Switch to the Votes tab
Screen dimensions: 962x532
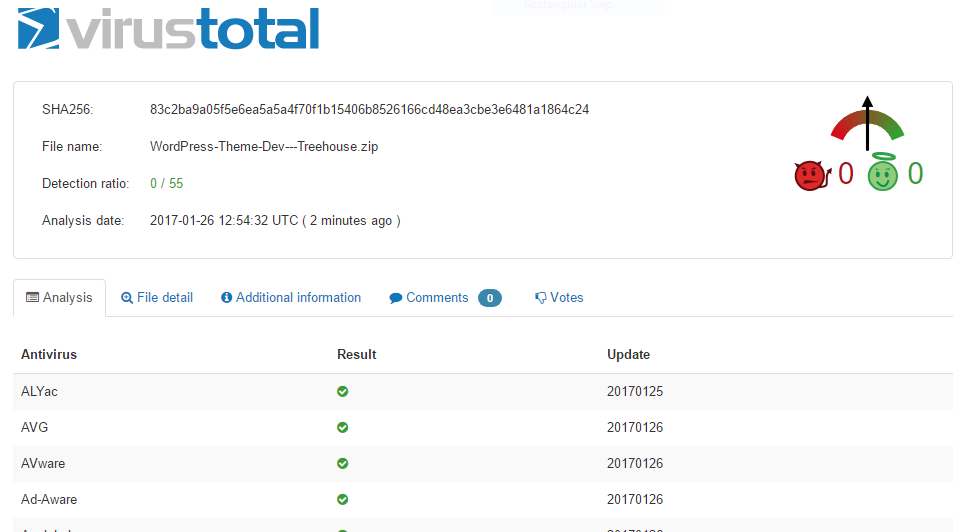(559, 298)
